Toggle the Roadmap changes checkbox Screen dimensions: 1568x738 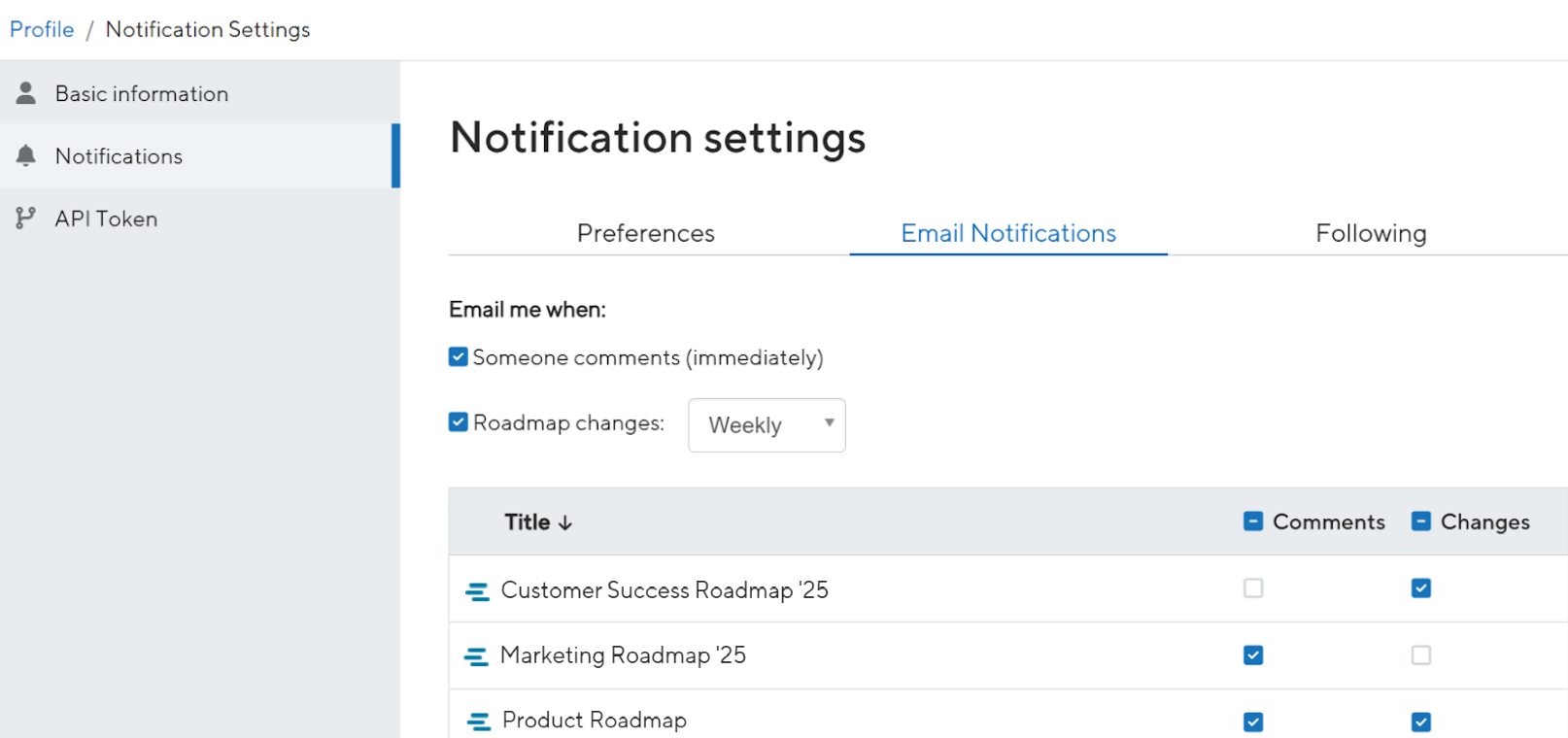pyautogui.click(x=459, y=421)
